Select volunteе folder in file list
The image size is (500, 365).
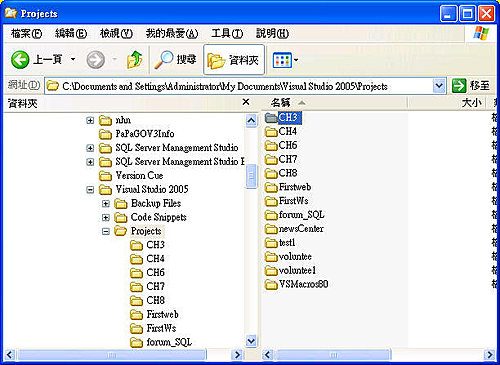pyautogui.click(x=288, y=257)
